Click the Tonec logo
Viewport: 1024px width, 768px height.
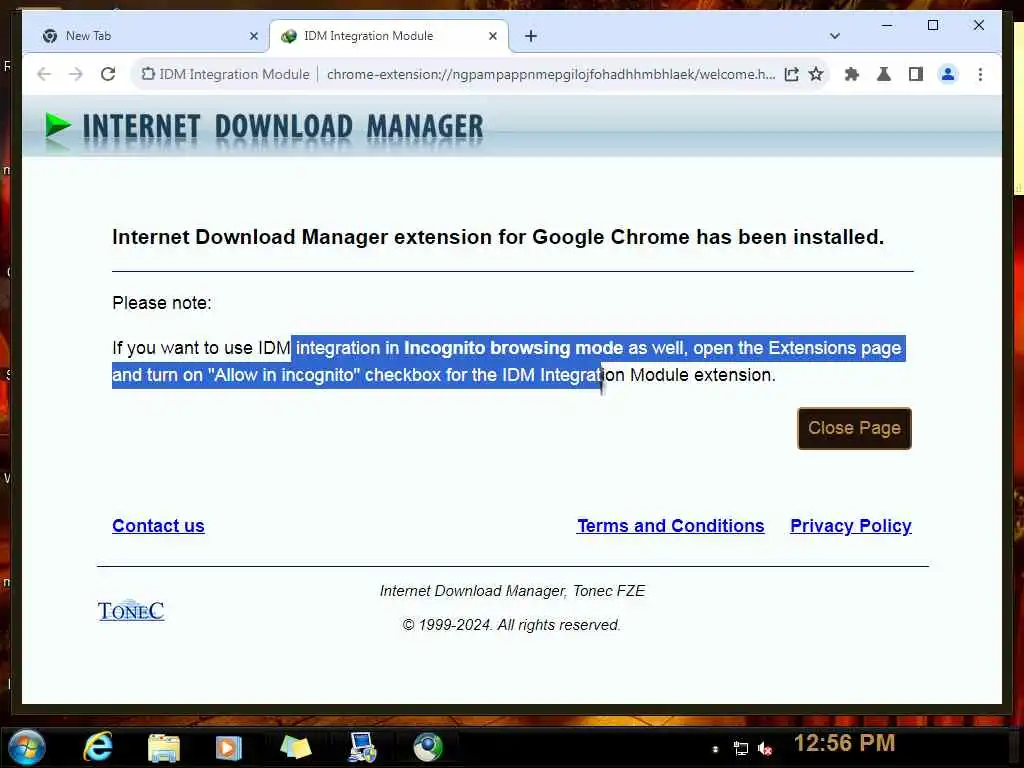pyautogui.click(x=131, y=611)
